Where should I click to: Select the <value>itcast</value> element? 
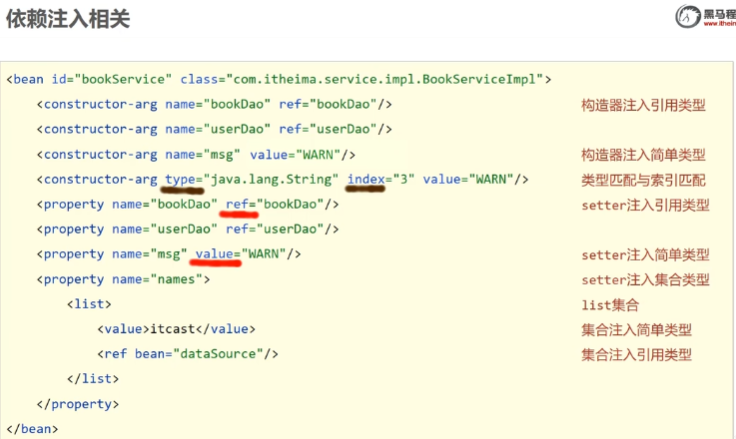click(x=176, y=329)
